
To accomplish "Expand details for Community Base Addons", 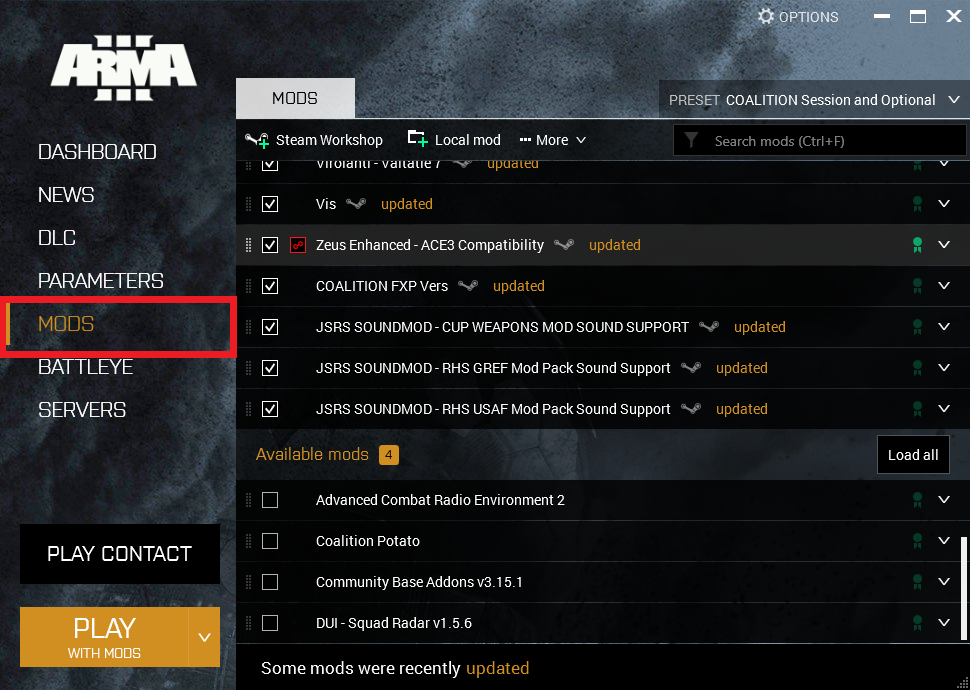I will [x=944, y=582].
